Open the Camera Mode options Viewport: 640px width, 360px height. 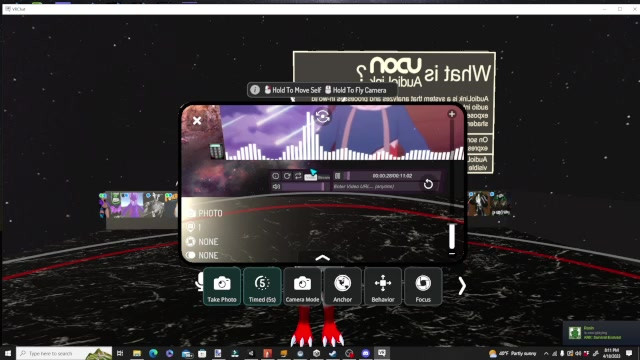coord(302,287)
